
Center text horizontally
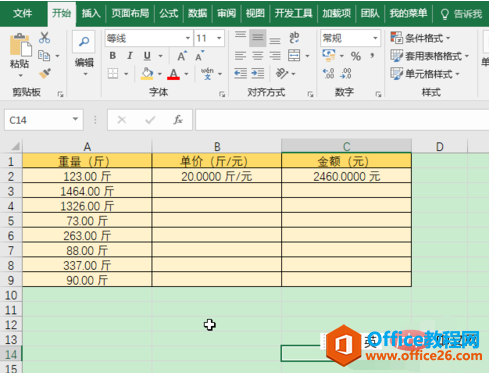click(257, 56)
